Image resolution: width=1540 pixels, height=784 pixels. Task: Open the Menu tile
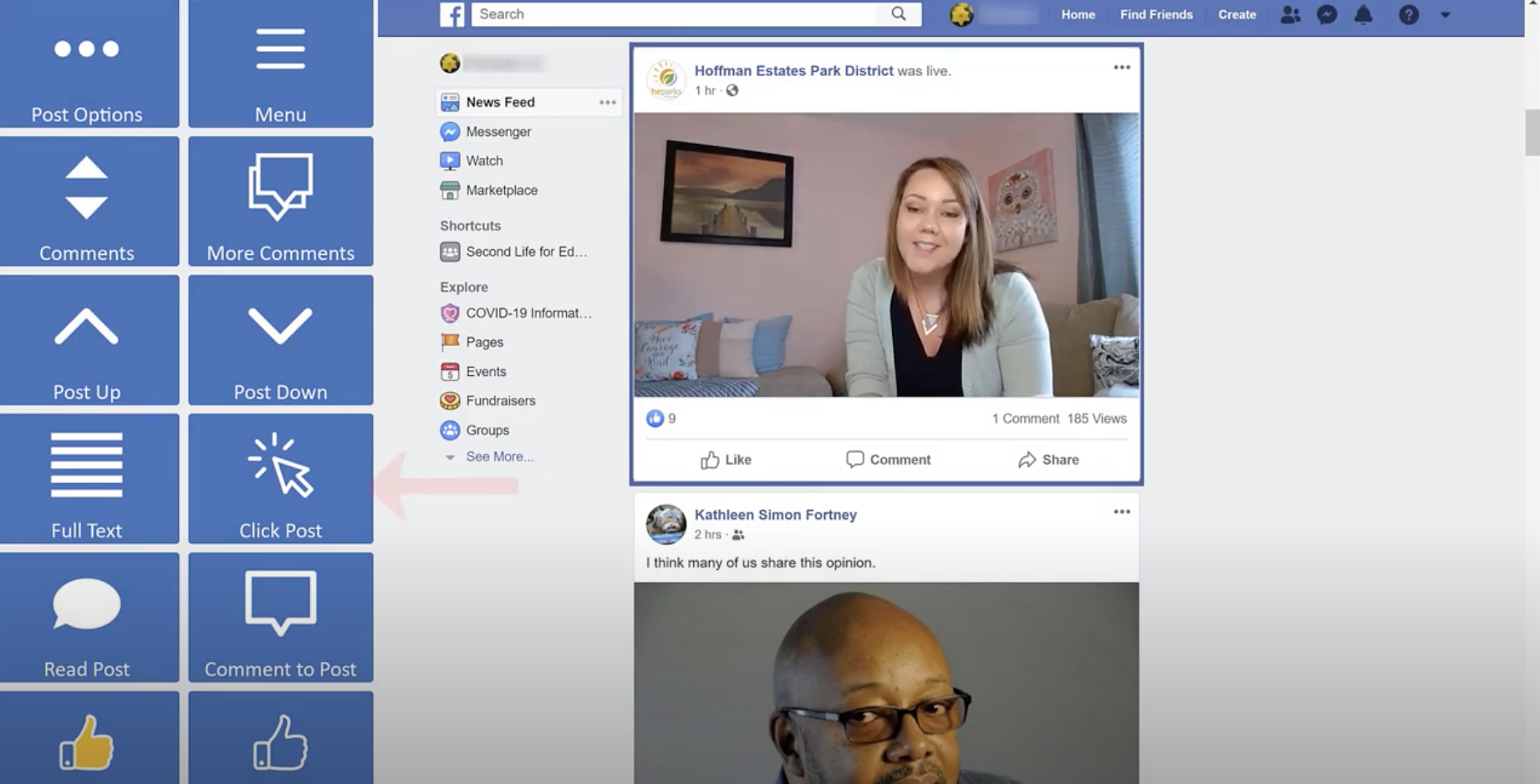tap(281, 64)
